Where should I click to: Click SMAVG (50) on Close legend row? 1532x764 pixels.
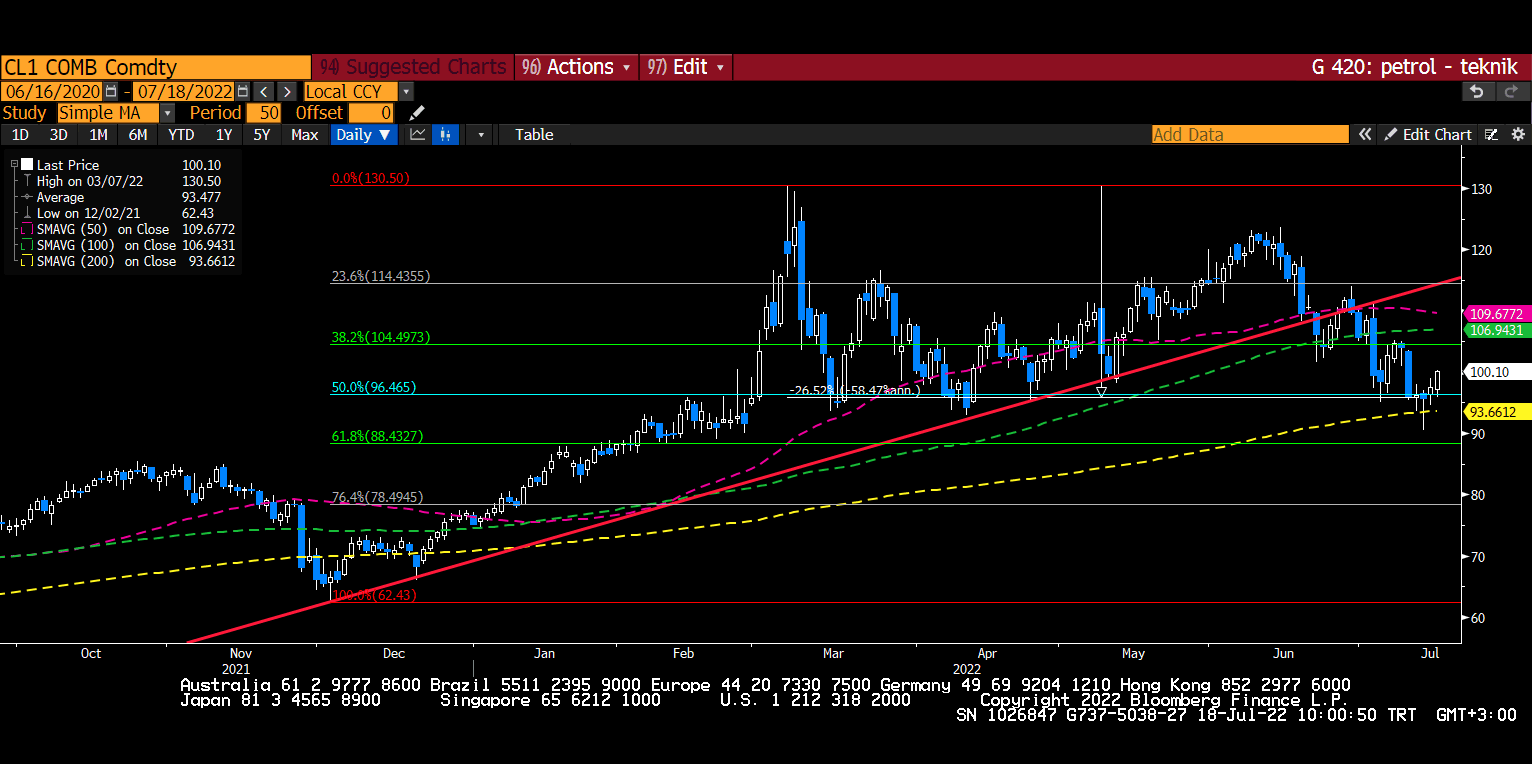(x=129, y=229)
